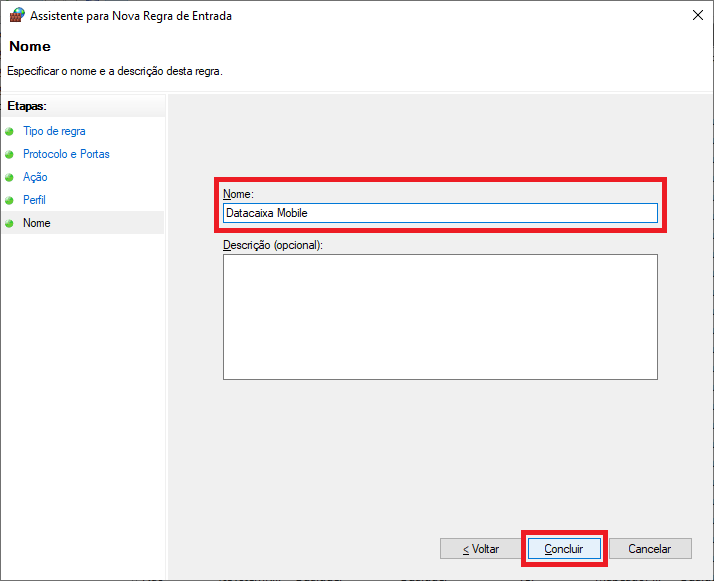714x581 pixels.
Task: Cancel the new inbound rule wizard
Action: (x=649, y=549)
